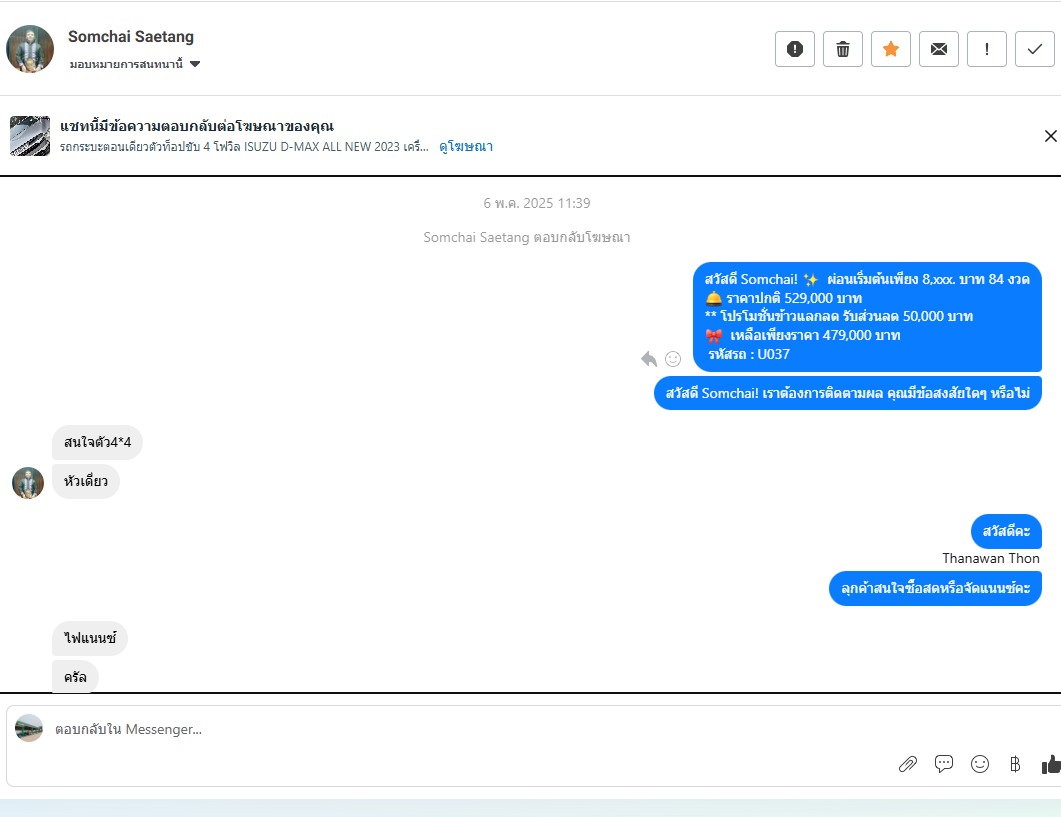Add emoji reaction to promo message
The height and width of the screenshot is (817, 1061).
[x=673, y=359]
